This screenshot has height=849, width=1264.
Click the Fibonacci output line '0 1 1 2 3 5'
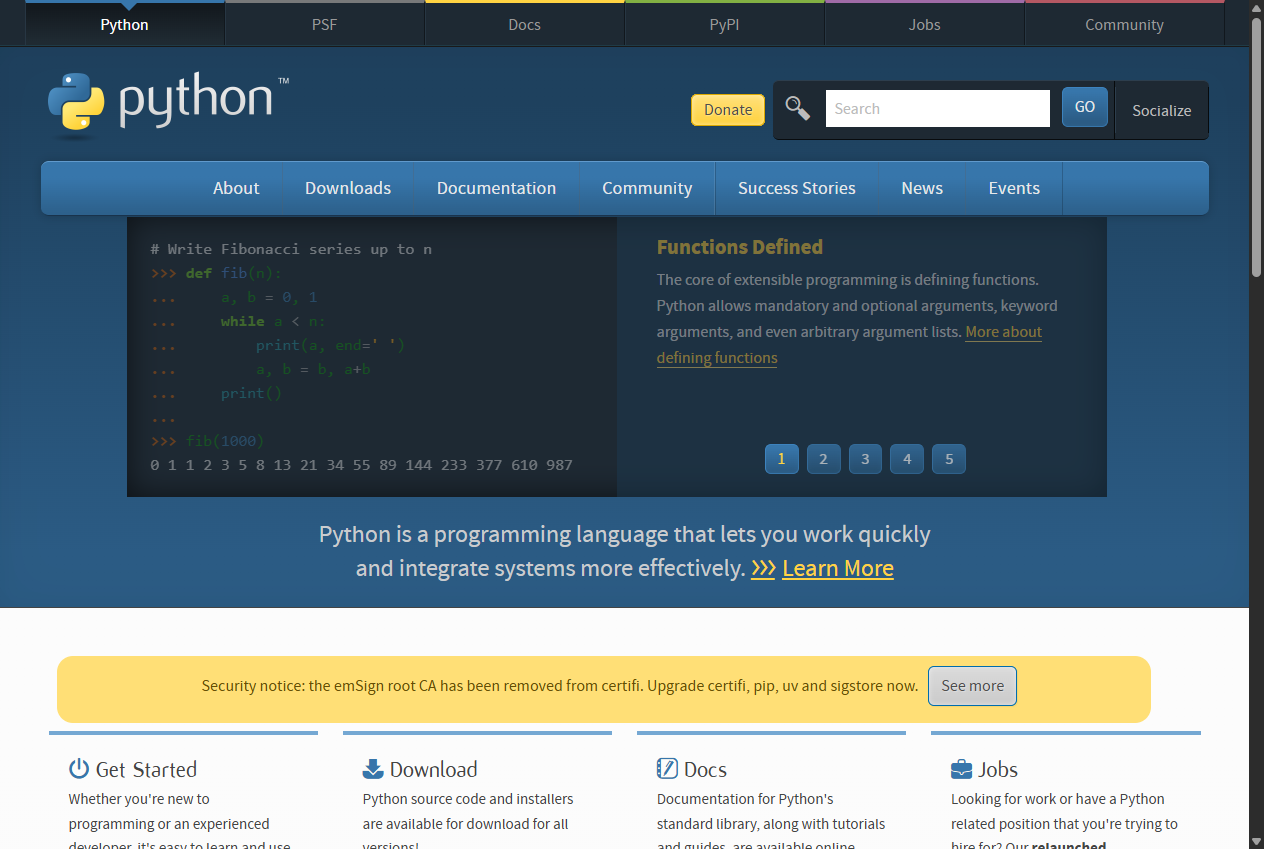(361, 465)
